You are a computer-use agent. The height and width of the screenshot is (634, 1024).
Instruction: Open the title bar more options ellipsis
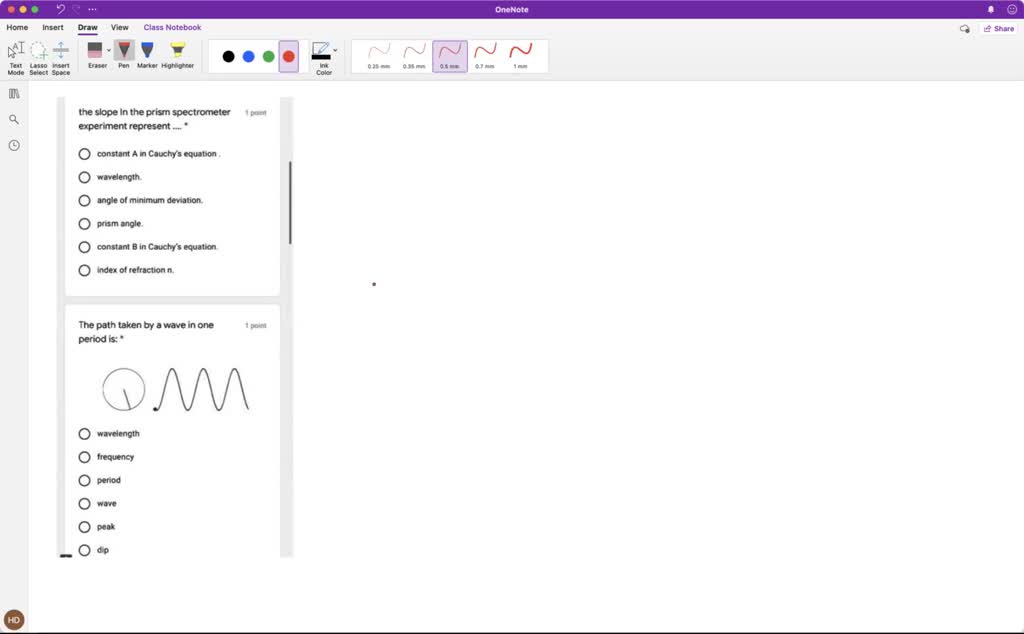pos(93,9)
